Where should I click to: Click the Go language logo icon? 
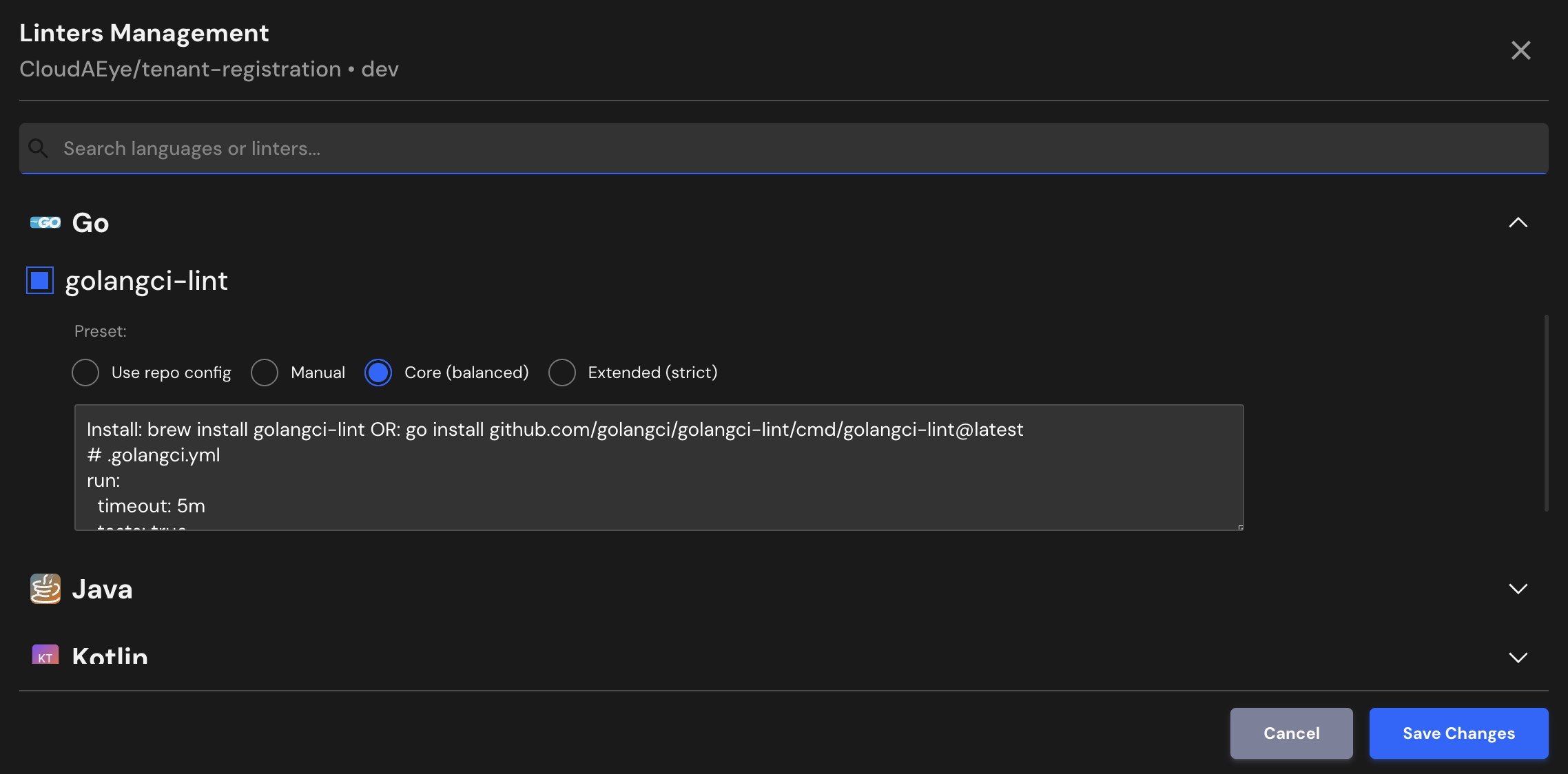pos(45,222)
